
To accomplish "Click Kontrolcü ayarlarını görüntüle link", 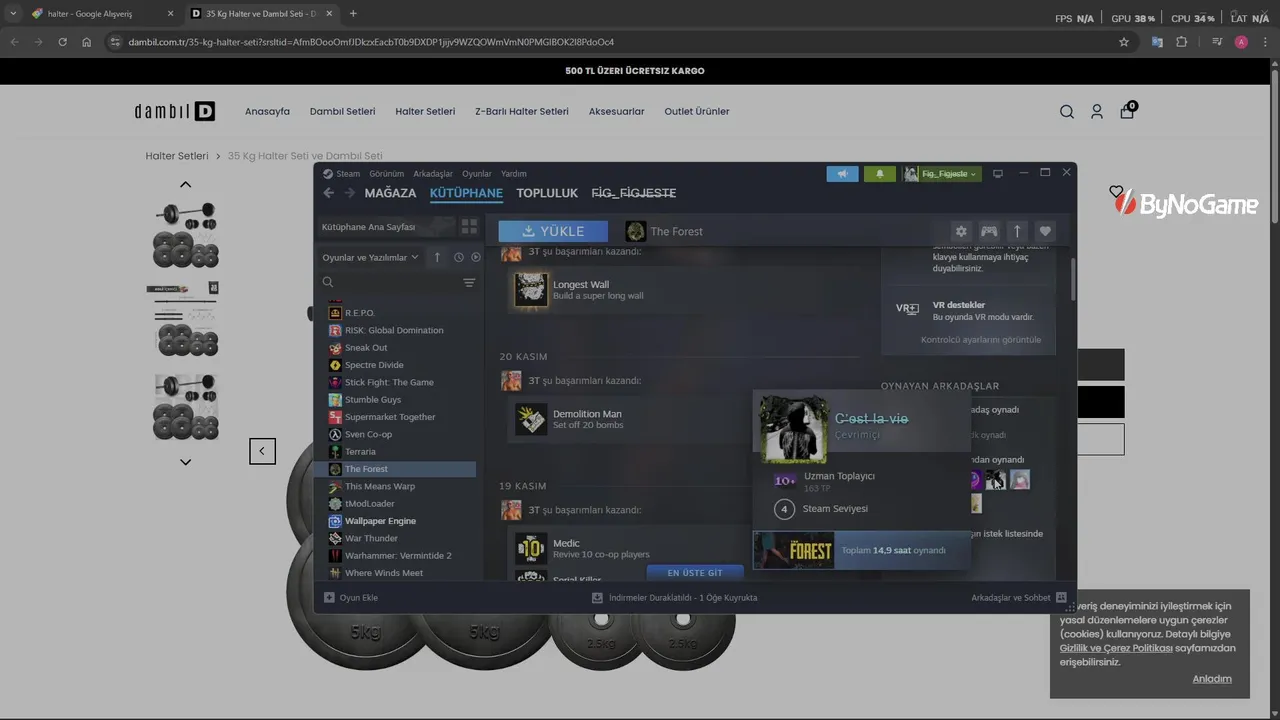I will pyautogui.click(x=981, y=340).
